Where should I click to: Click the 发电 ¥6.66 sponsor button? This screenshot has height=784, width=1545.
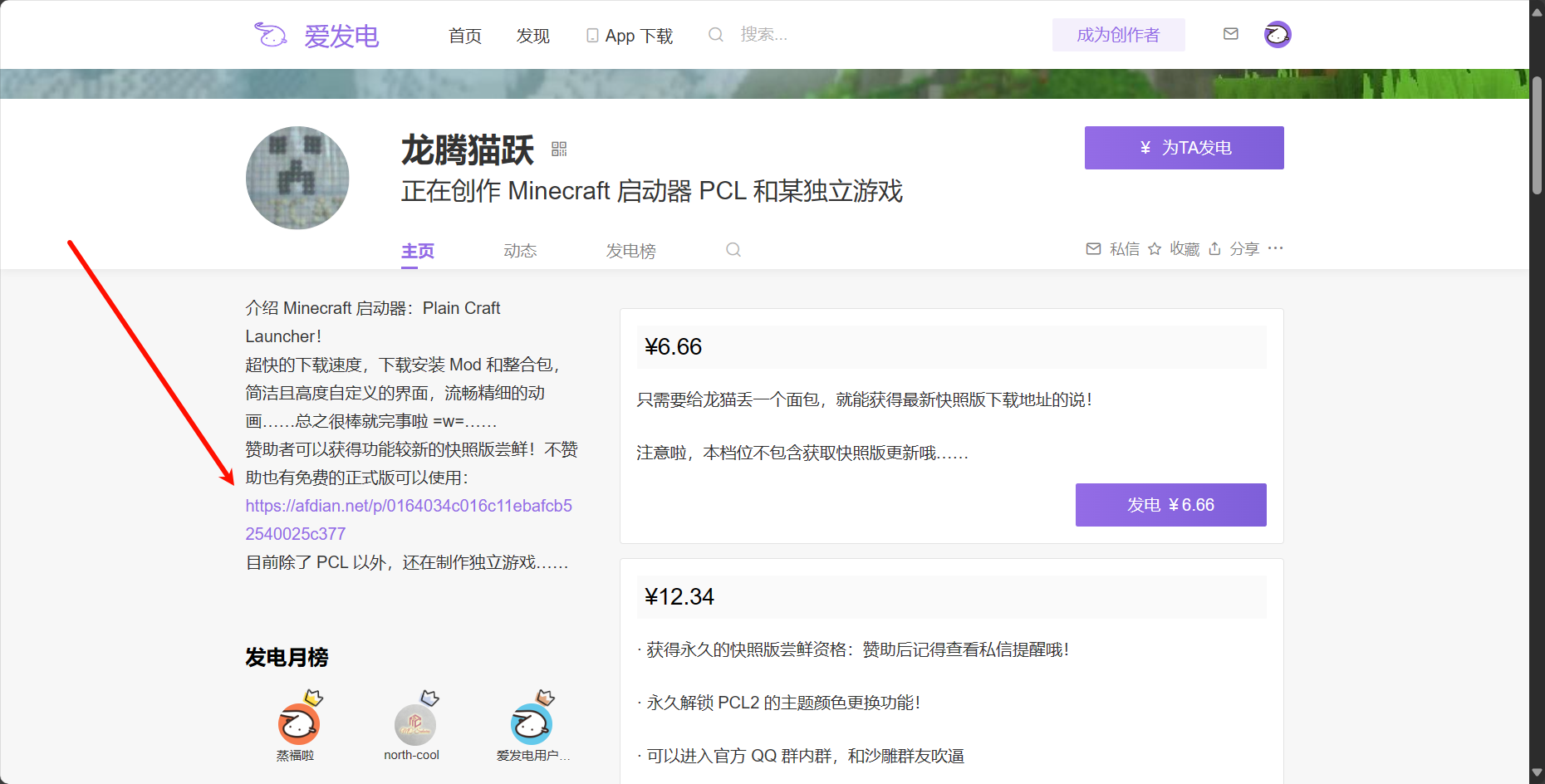(1170, 504)
